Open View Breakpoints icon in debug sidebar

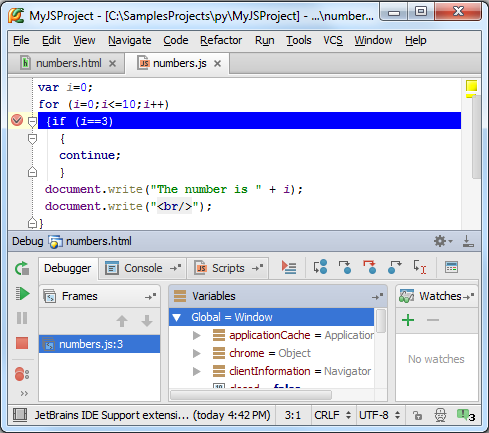coord(22,374)
